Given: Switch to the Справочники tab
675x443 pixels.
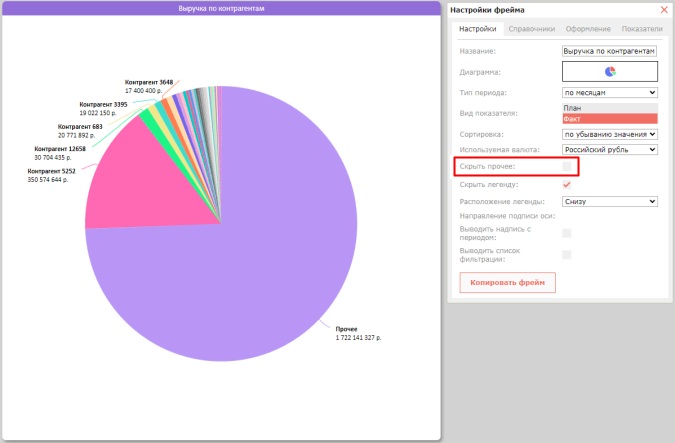Looking at the screenshot, I should point(531,29).
